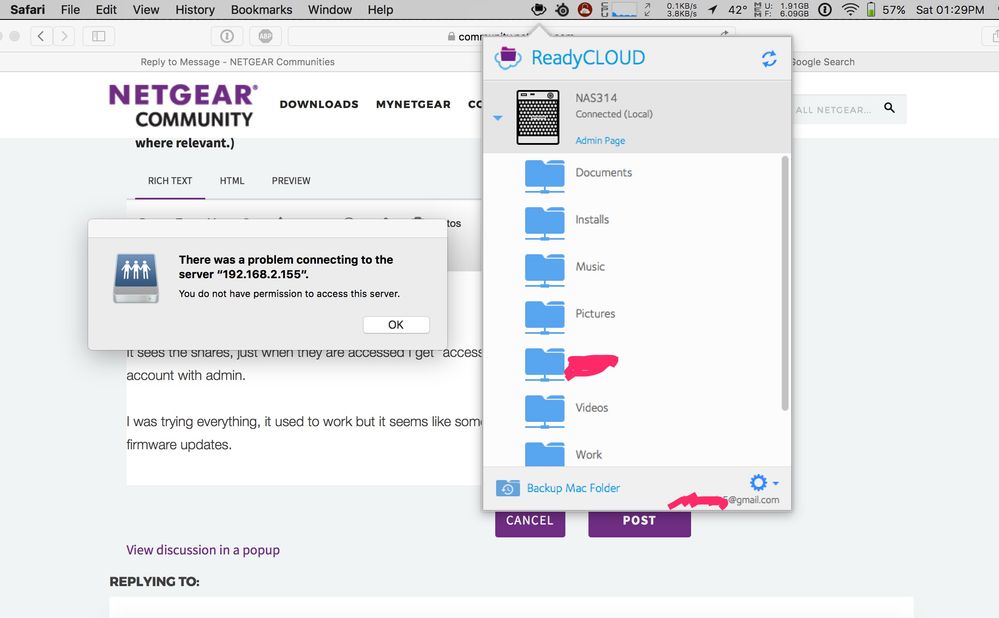Click into the NETGEAR search field

835,110
